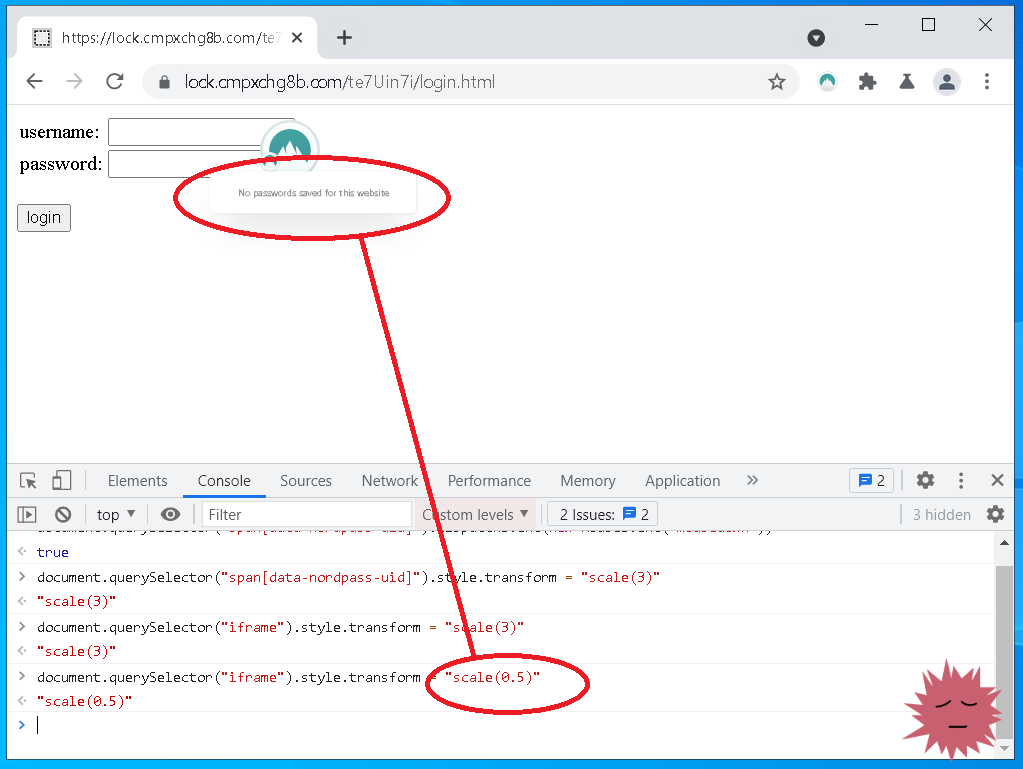The image size is (1023, 769).
Task: Open the Memory tab
Action: pyautogui.click(x=587, y=481)
